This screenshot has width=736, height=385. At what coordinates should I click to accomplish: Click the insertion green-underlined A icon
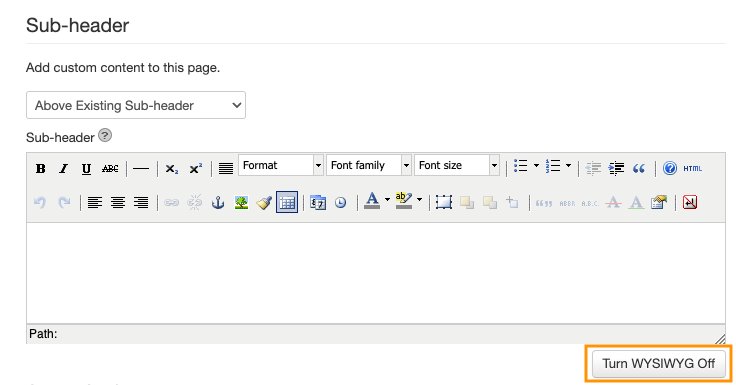[636, 202]
